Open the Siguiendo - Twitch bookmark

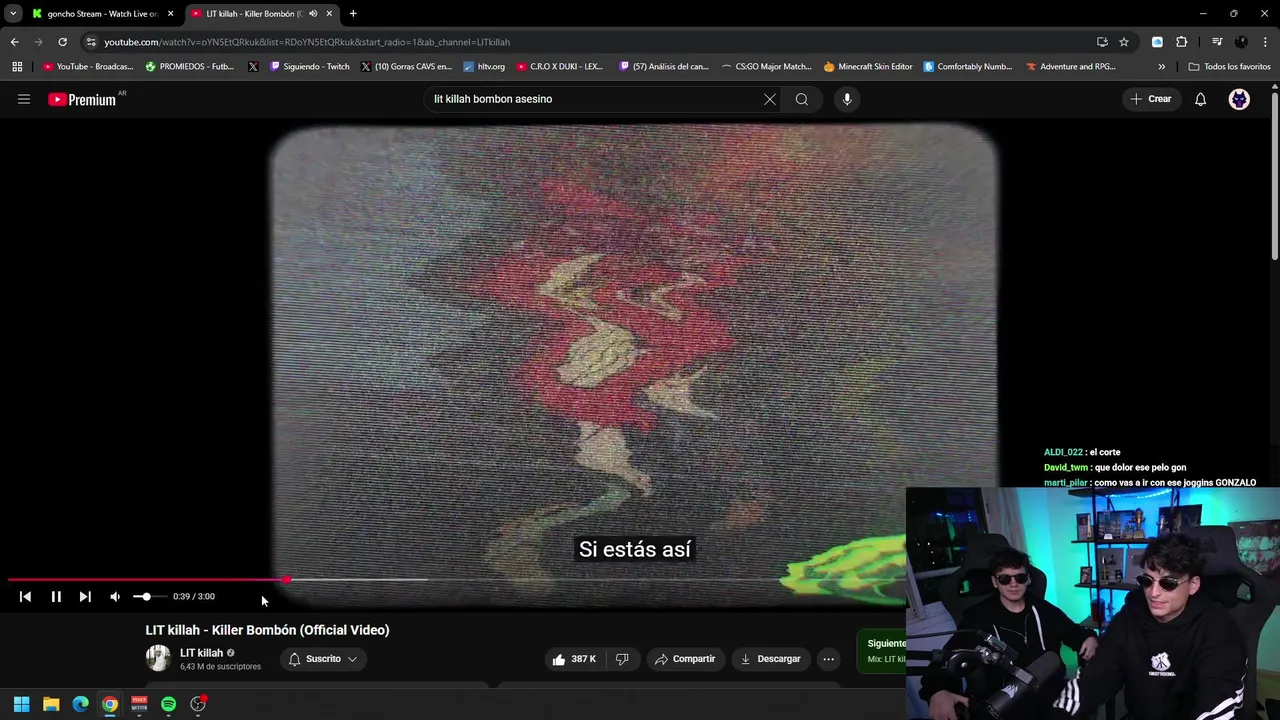[310, 67]
